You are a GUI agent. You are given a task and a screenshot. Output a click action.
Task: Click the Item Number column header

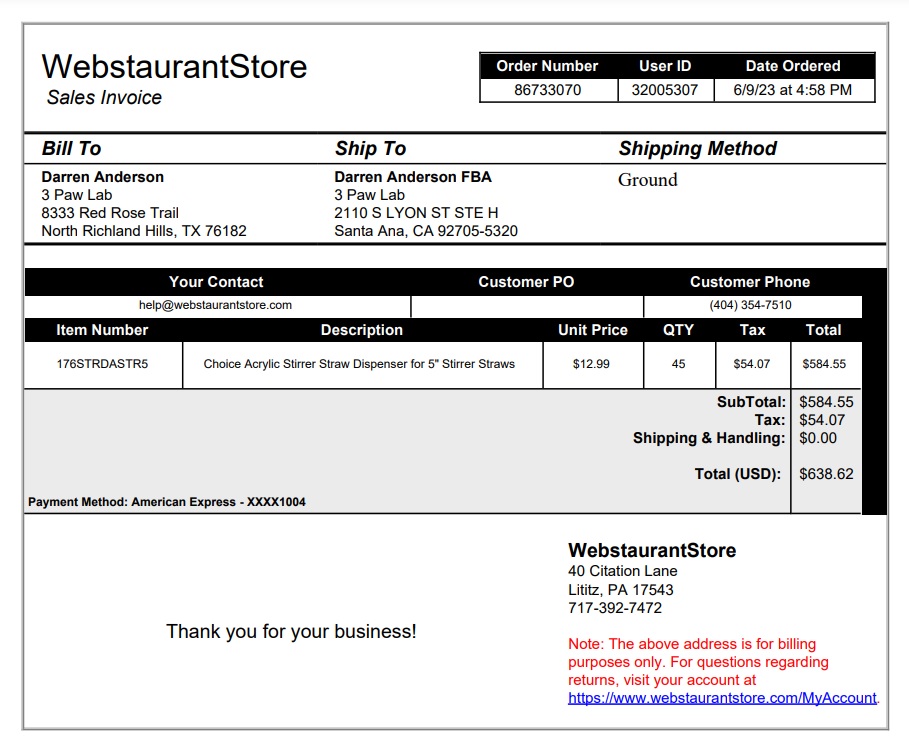tap(102, 330)
